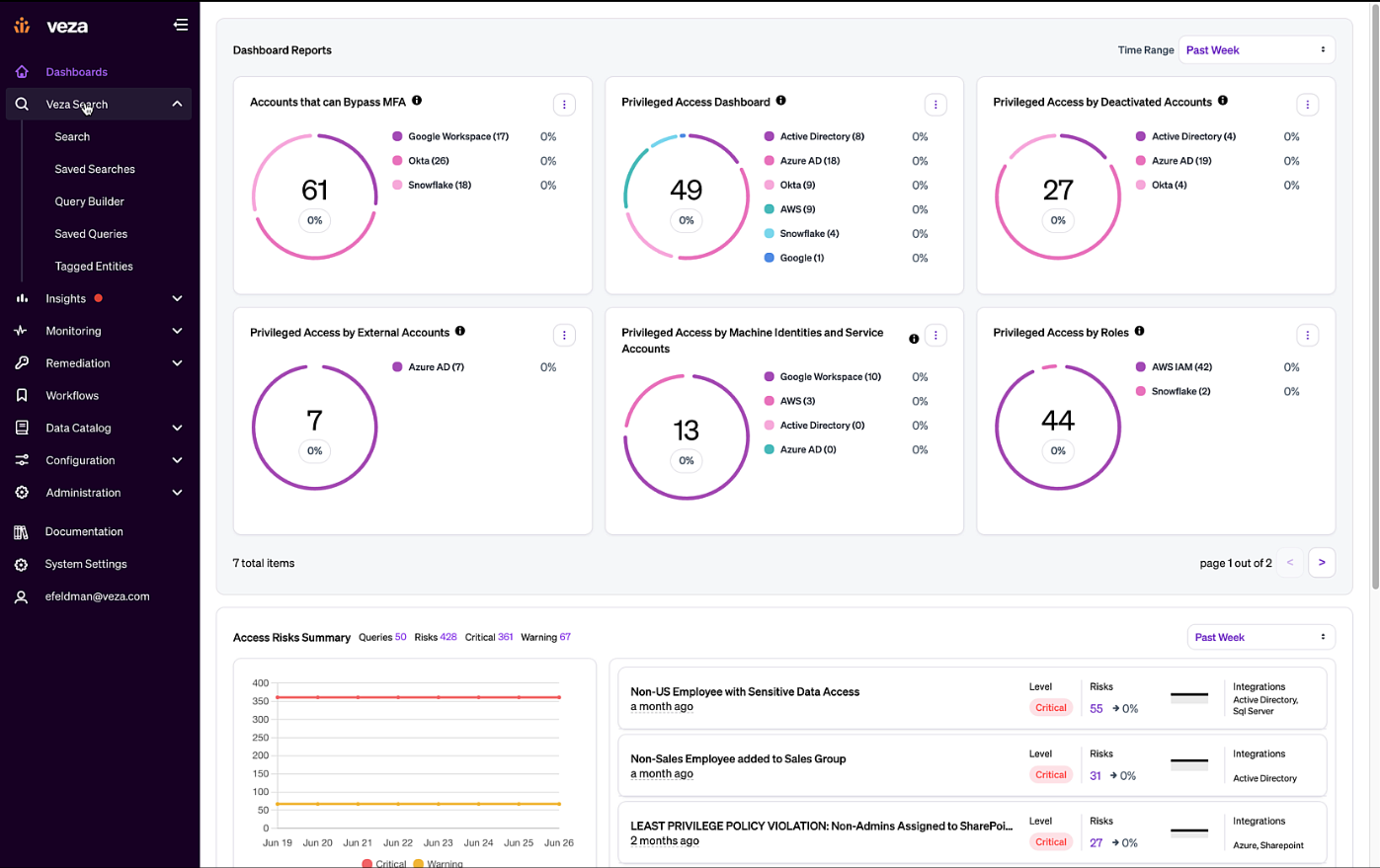
Task: Click the info icon beside Privileged Access by External Accounts
Action: point(460,332)
